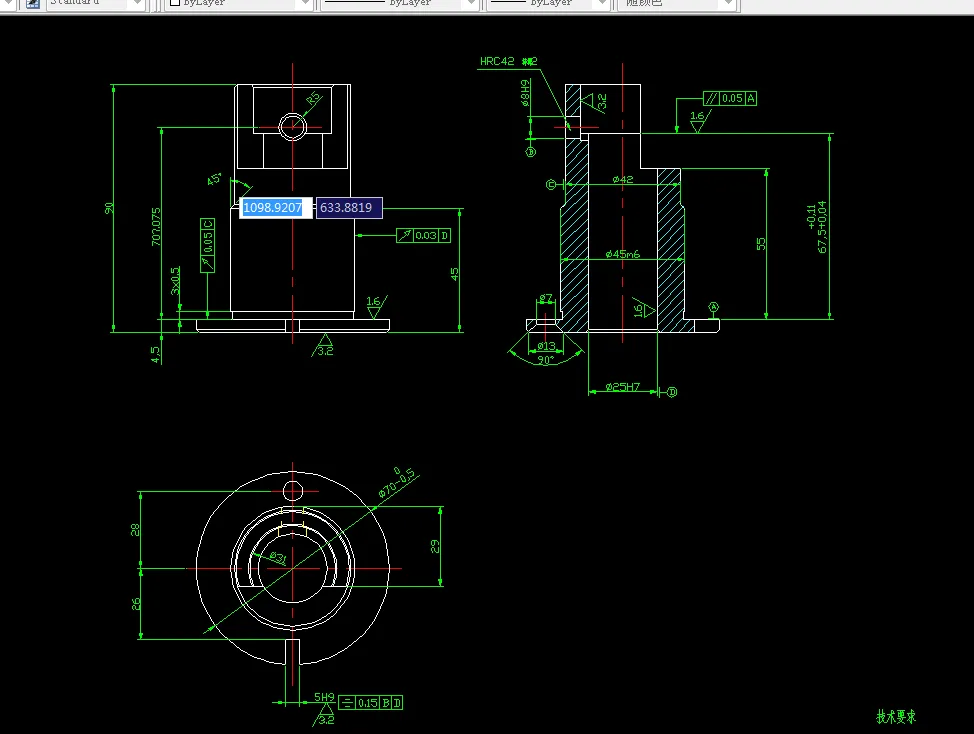Select the 45 height dimension in front view
Viewport: 974px width, 734px height.
(x=455, y=273)
